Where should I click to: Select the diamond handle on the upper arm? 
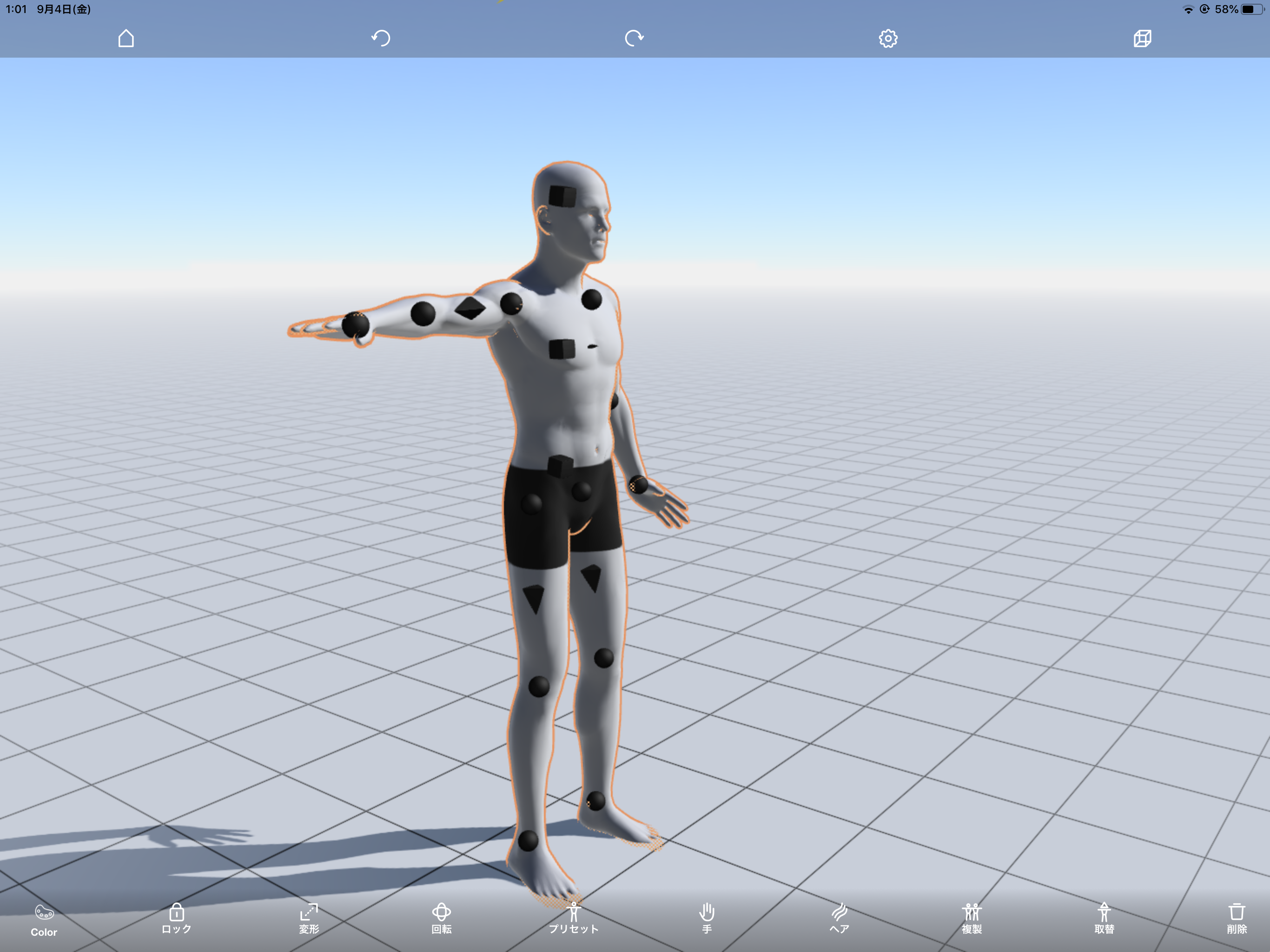470,308
